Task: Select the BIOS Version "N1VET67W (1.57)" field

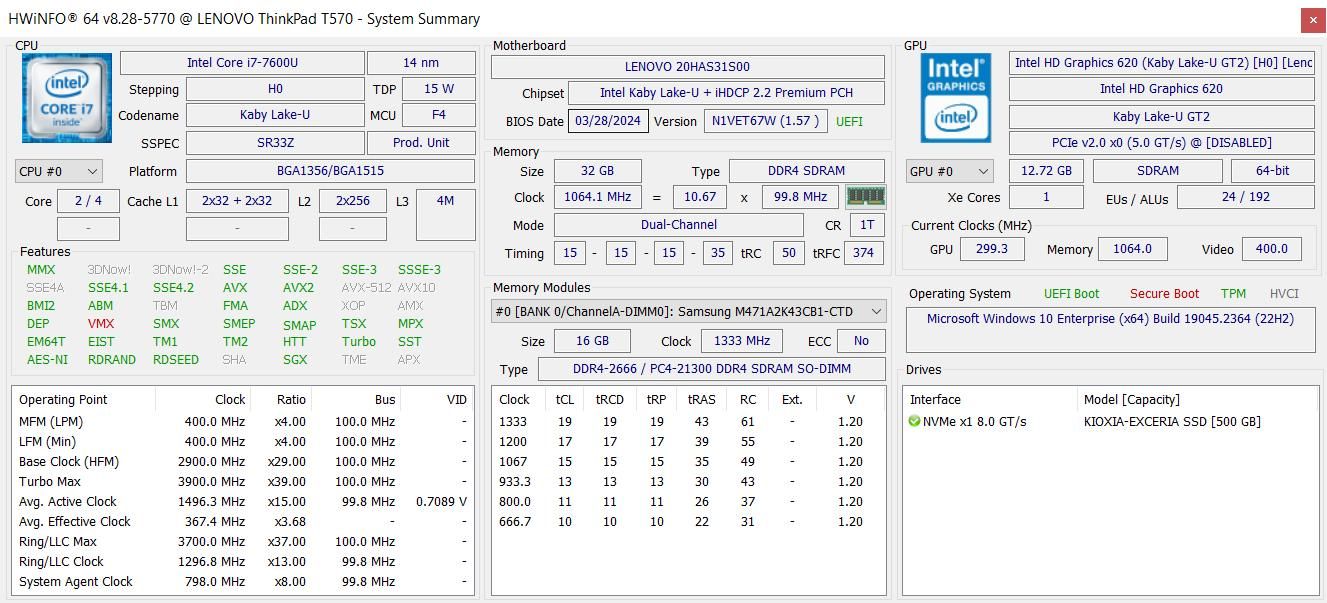Action: click(x=765, y=121)
